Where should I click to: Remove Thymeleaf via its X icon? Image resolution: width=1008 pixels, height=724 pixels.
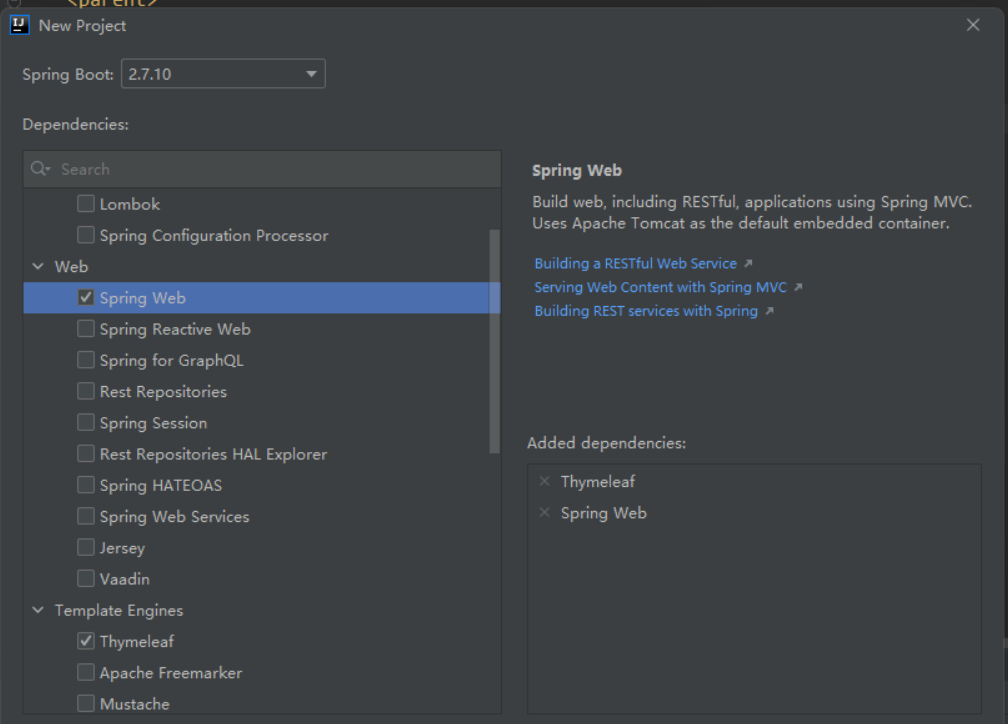pyautogui.click(x=544, y=481)
